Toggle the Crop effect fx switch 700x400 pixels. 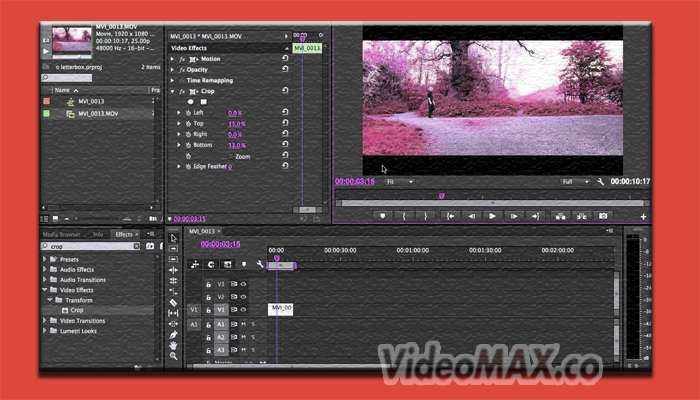pyautogui.click(x=182, y=92)
